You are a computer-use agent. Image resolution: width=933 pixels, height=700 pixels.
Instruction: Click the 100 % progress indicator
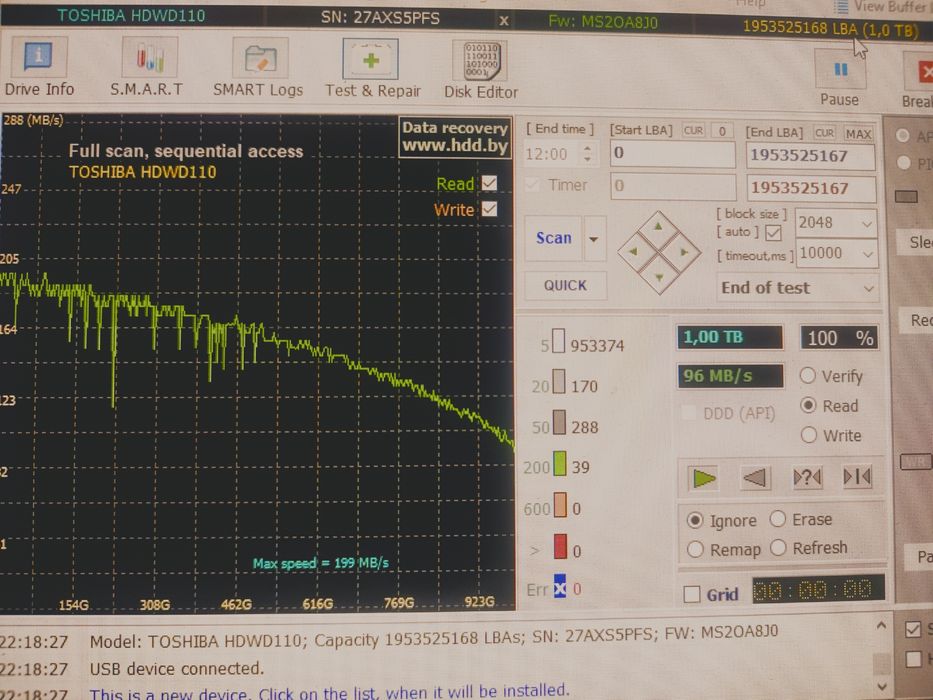click(840, 338)
